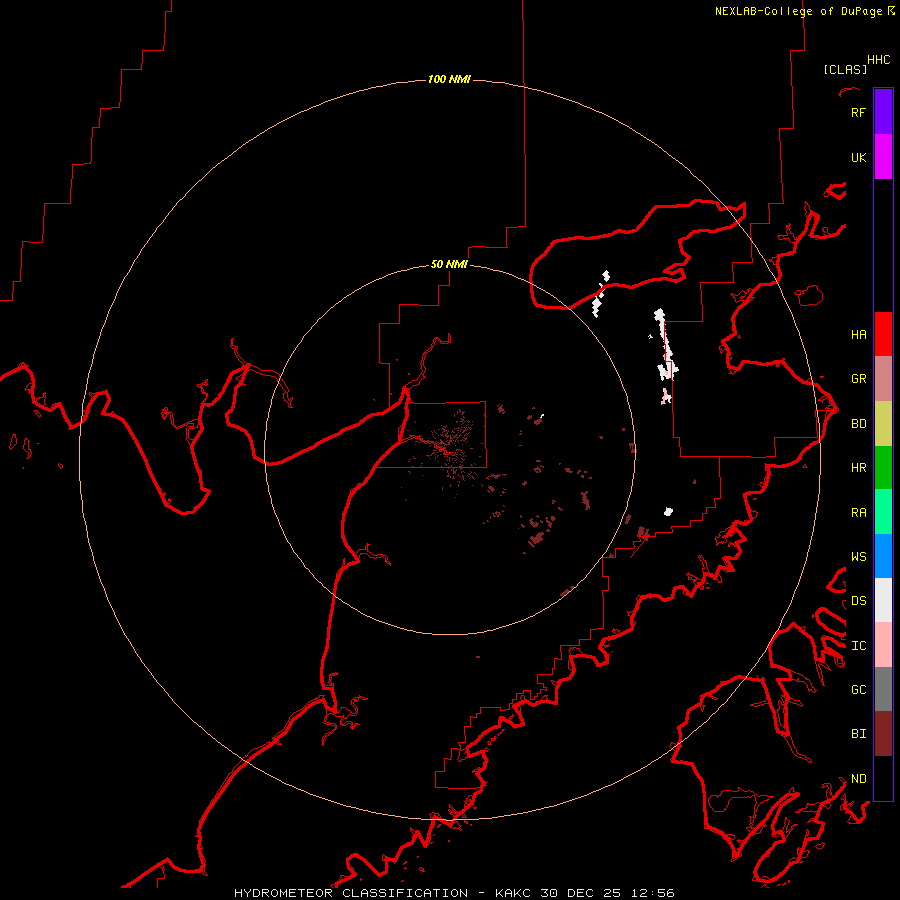The image size is (900, 900).
Task: Click the HHC product code label
Action: tap(878, 60)
